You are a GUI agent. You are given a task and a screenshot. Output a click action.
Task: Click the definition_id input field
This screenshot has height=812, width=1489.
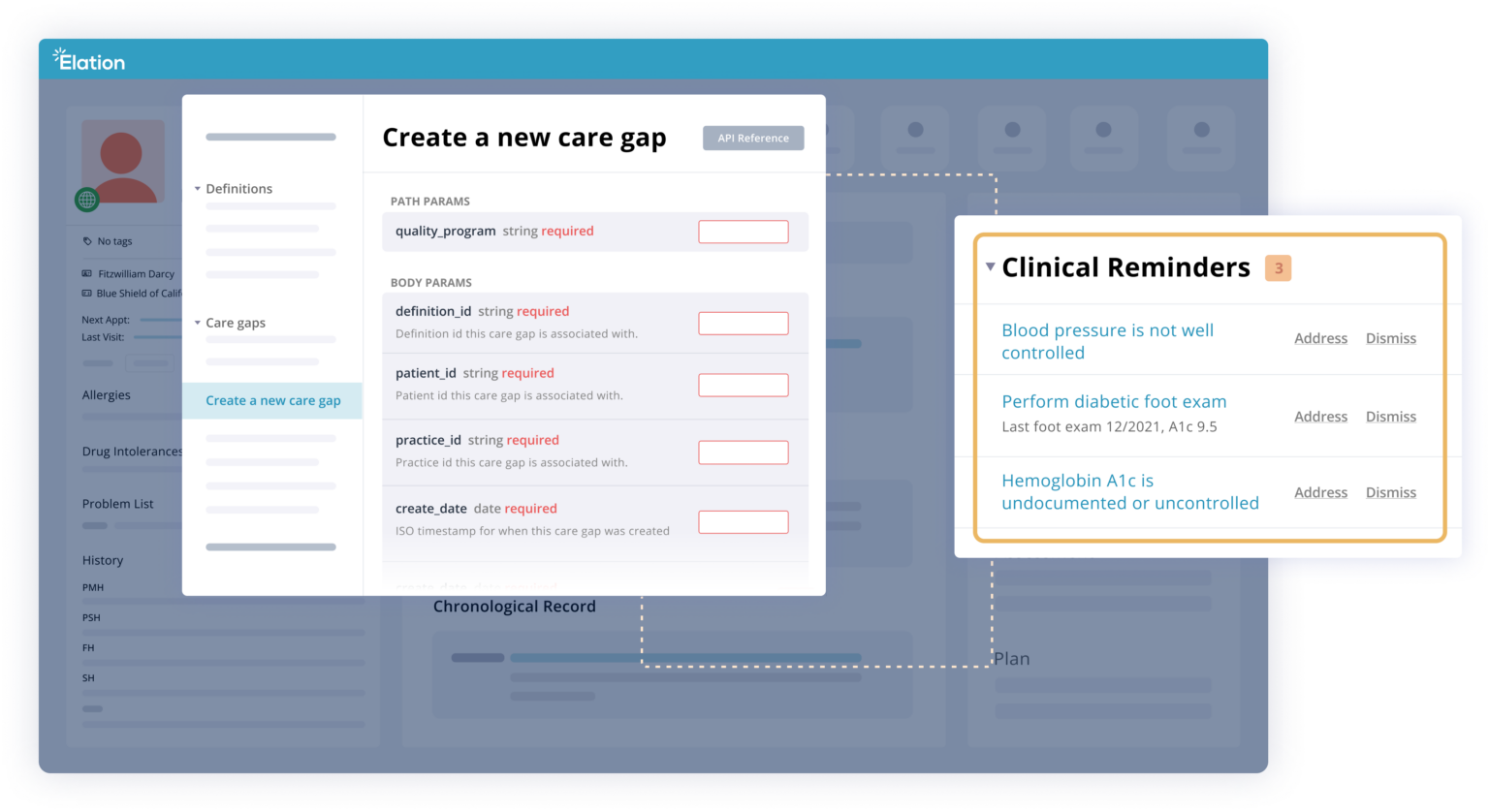pyautogui.click(x=743, y=323)
